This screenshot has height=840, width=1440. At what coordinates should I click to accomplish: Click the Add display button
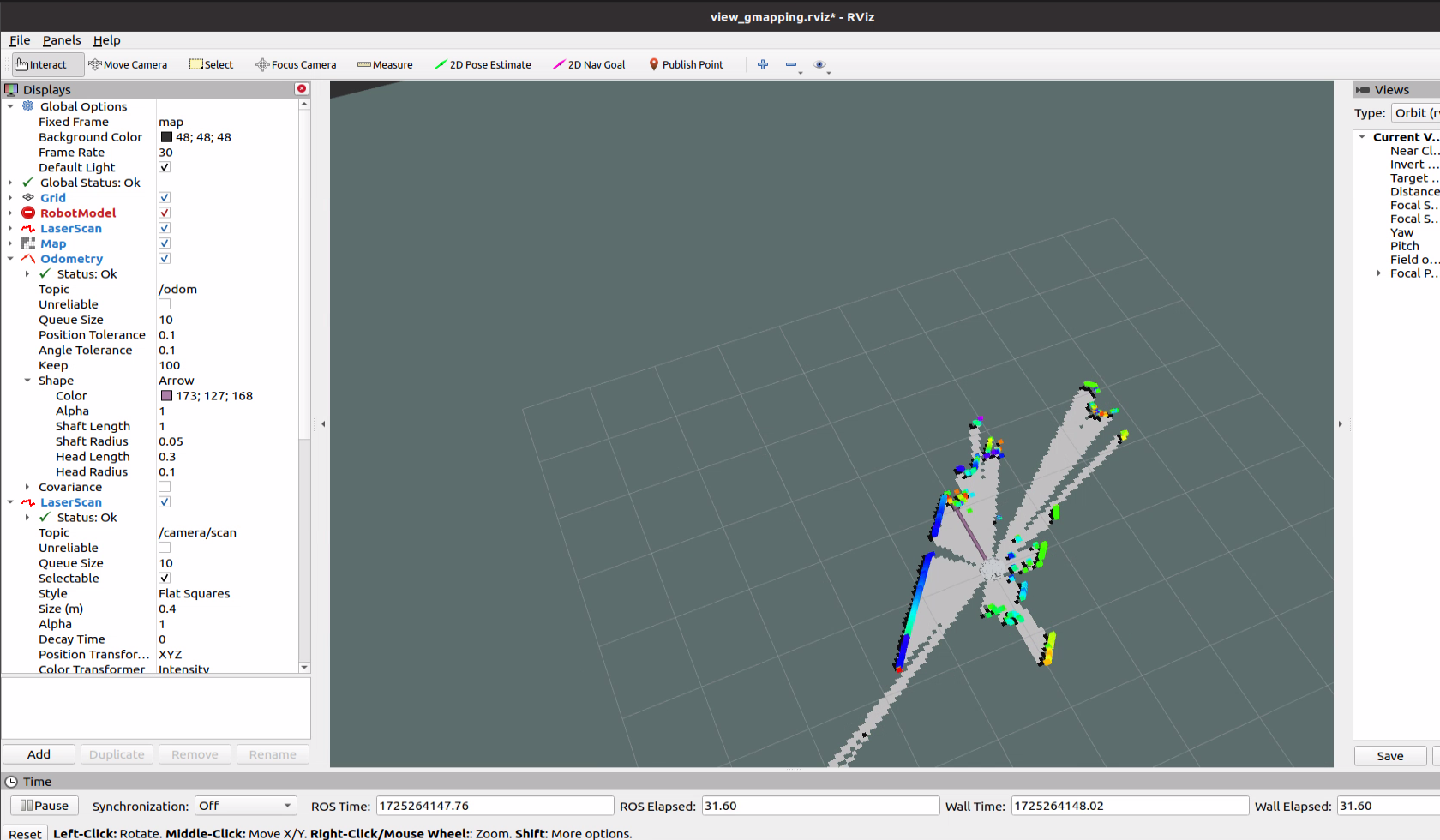[x=39, y=754]
